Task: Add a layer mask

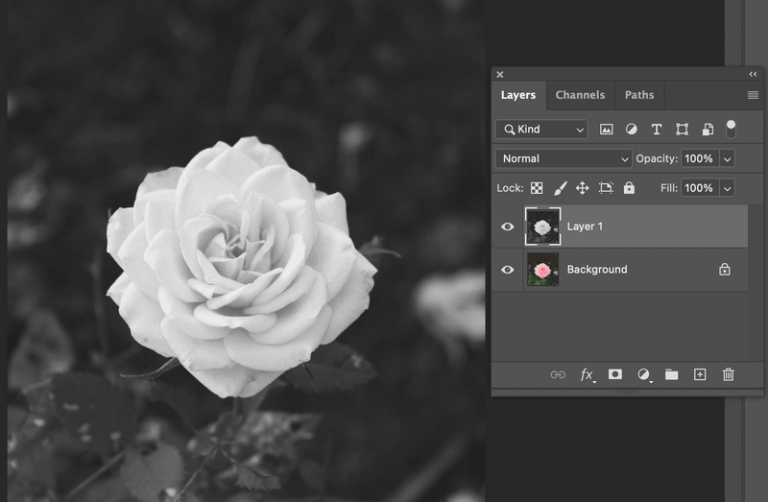Action: 615,374
